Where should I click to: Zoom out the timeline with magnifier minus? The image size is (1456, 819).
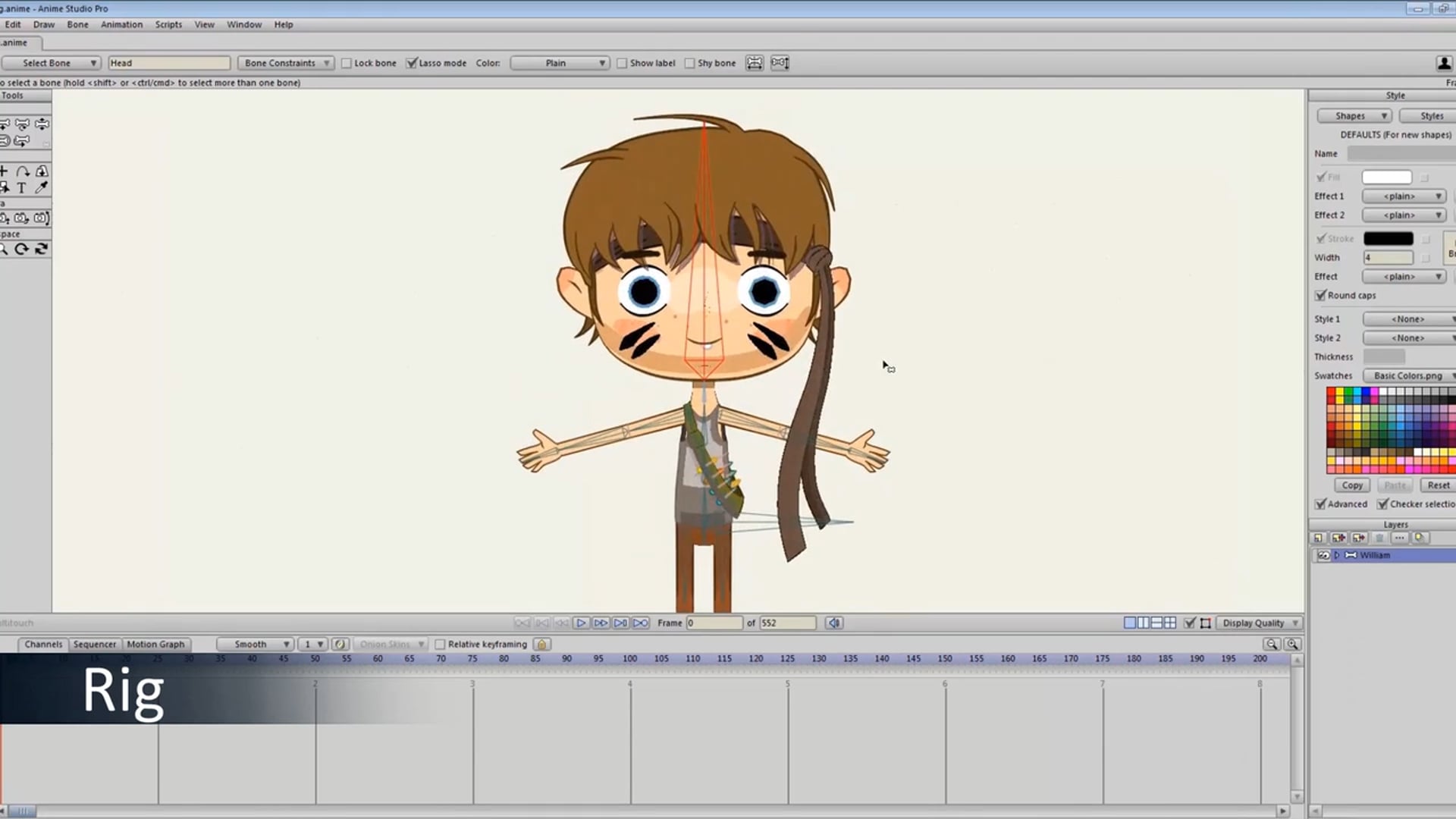[1272, 644]
